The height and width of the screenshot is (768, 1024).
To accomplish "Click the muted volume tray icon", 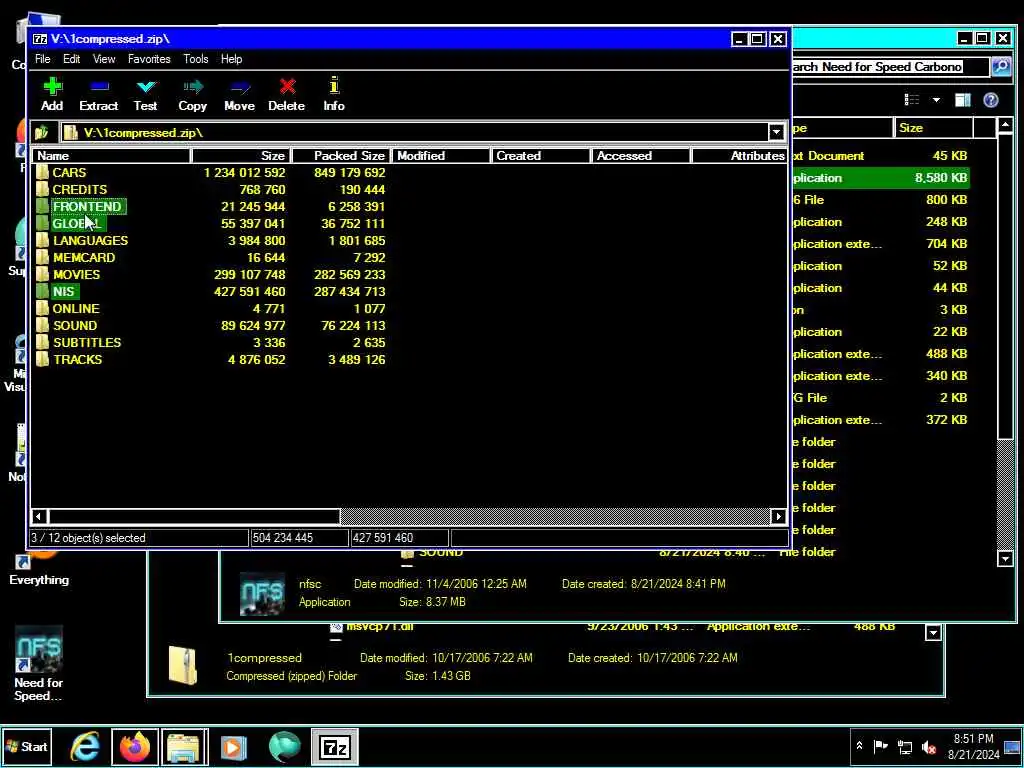I will point(929,747).
